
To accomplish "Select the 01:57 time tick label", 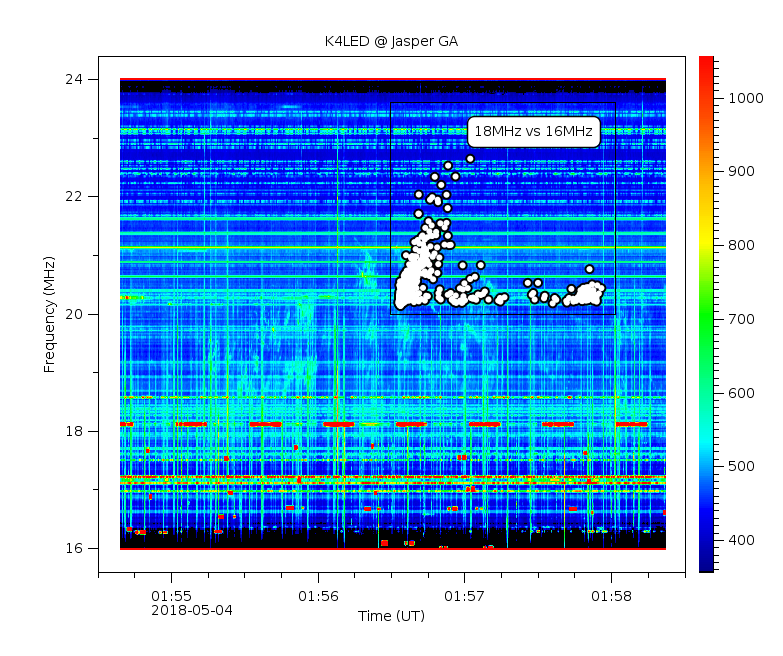I will click(464, 595).
